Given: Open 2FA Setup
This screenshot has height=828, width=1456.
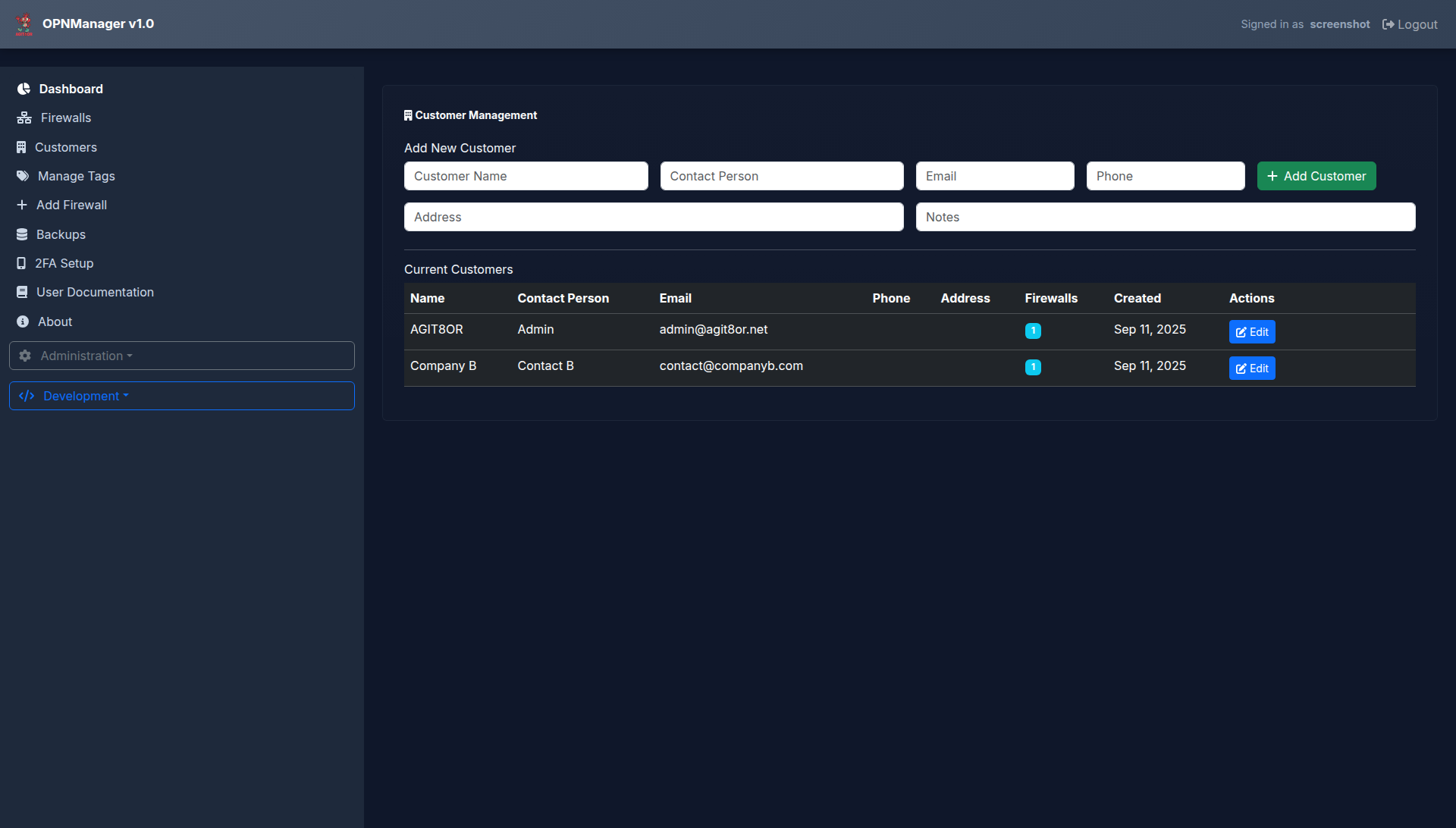Looking at the screenshot, I should 64,263.
